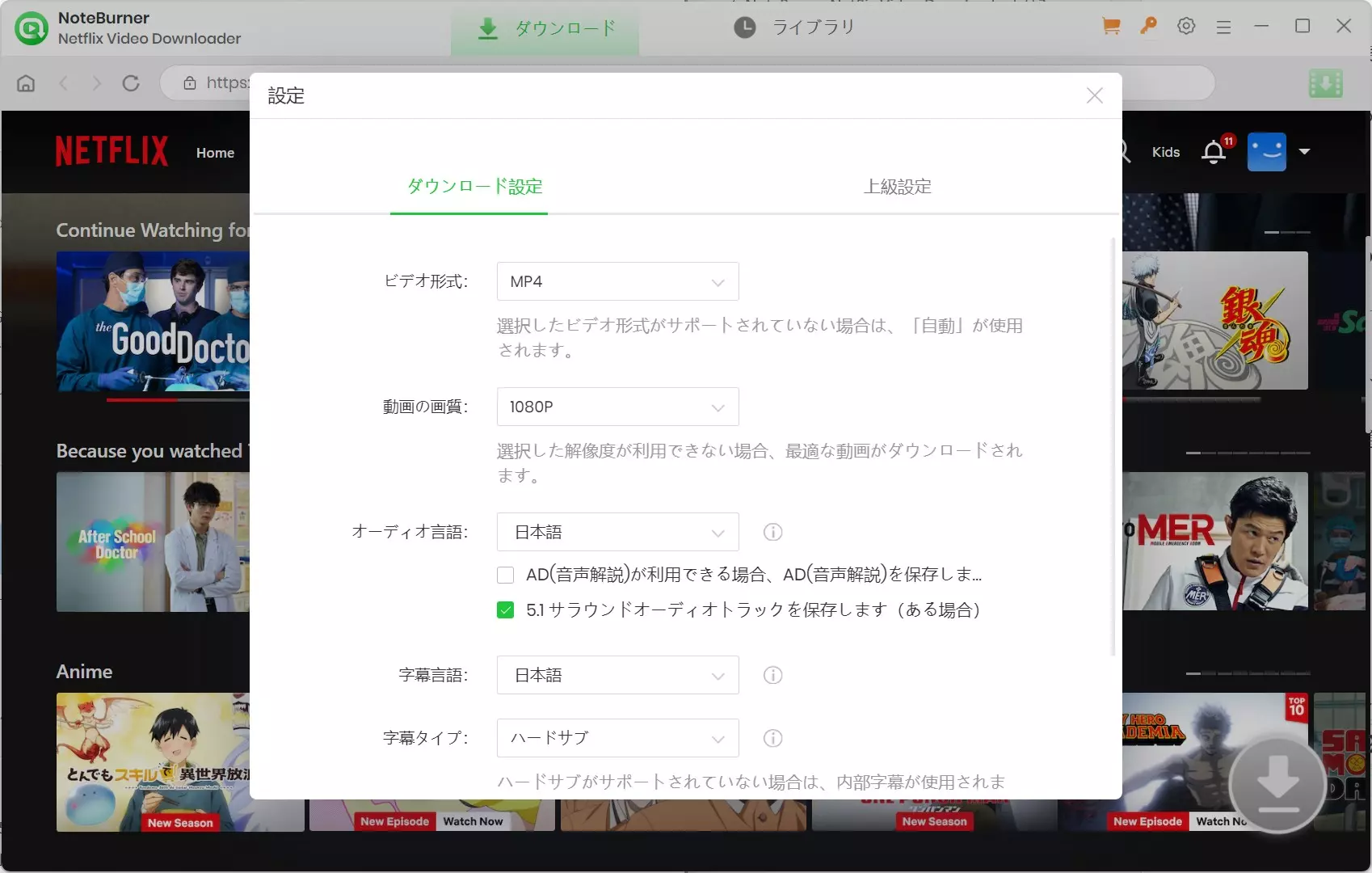Open the 動画の画質 1080P dropdown
This screenshot has height=873, width=1372.
click(x=617, y=407)
